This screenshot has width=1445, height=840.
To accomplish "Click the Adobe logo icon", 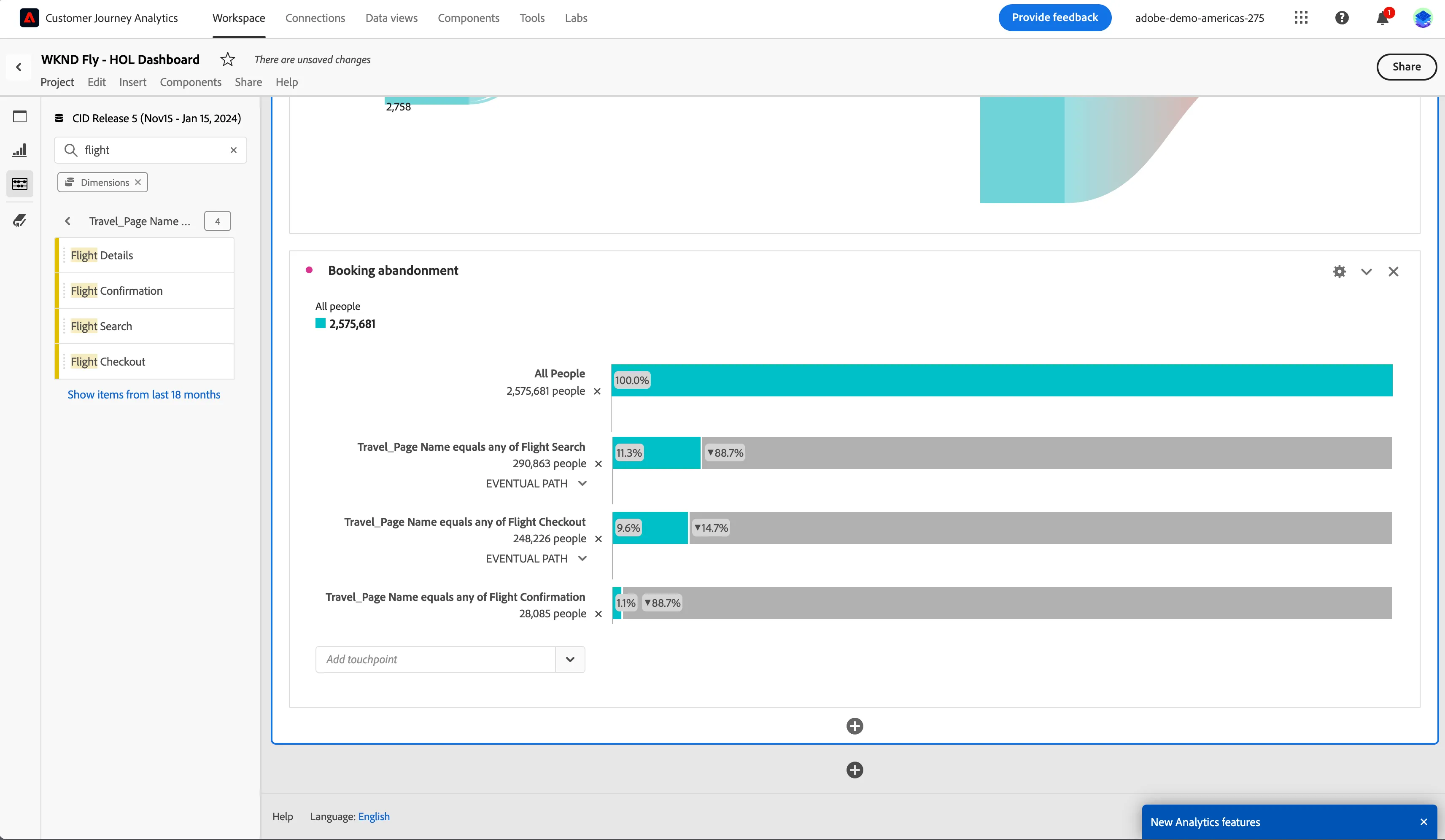I will pos(29,18).
